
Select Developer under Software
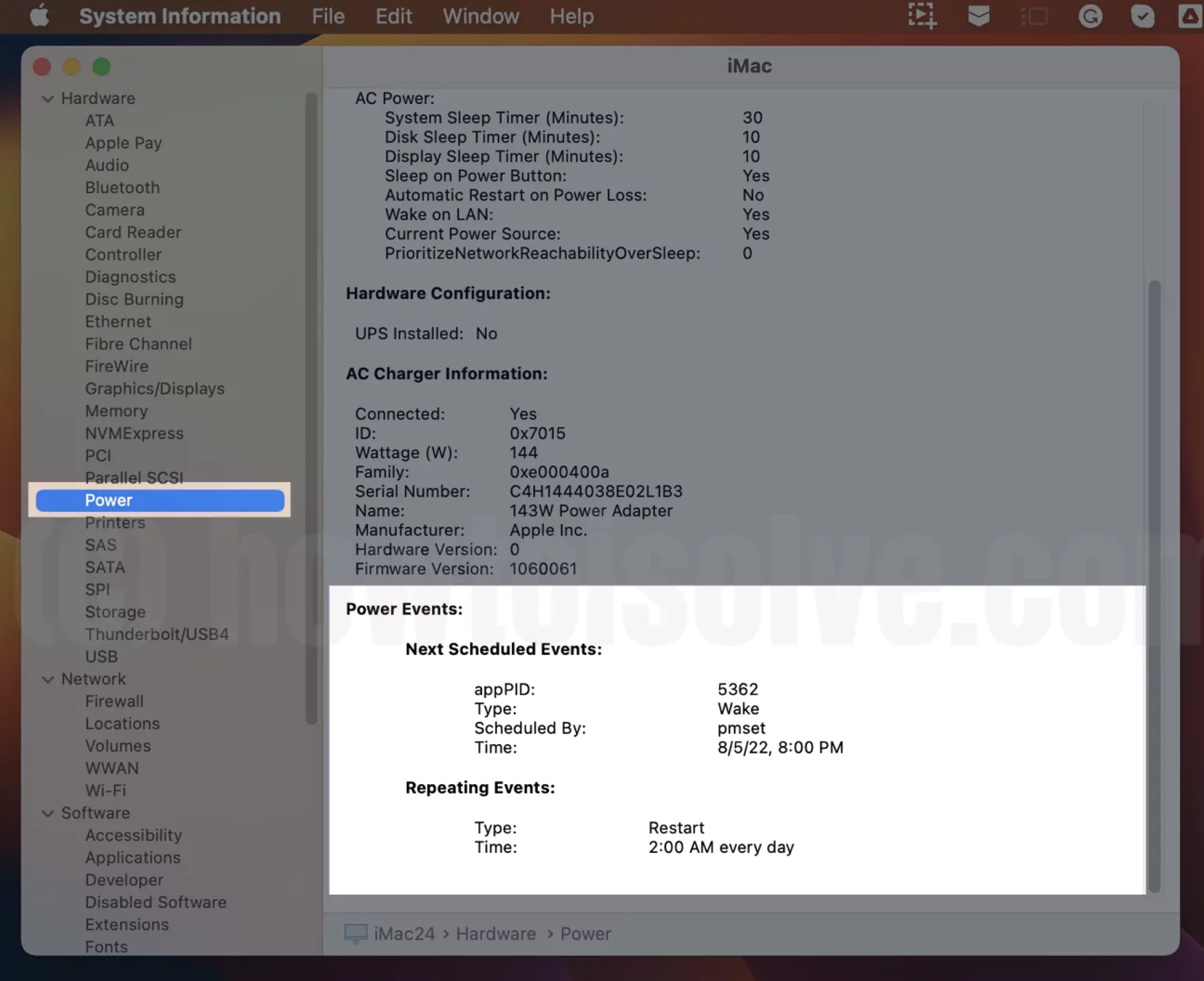pos(124,880)
